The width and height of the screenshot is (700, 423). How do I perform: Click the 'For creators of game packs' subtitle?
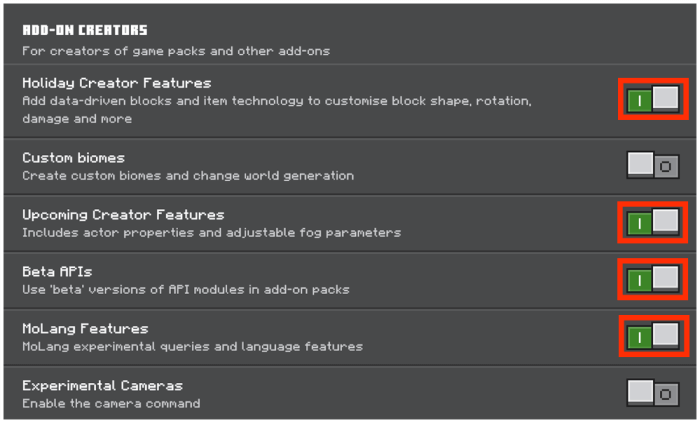pyautogui.click(x=176, y=50)
